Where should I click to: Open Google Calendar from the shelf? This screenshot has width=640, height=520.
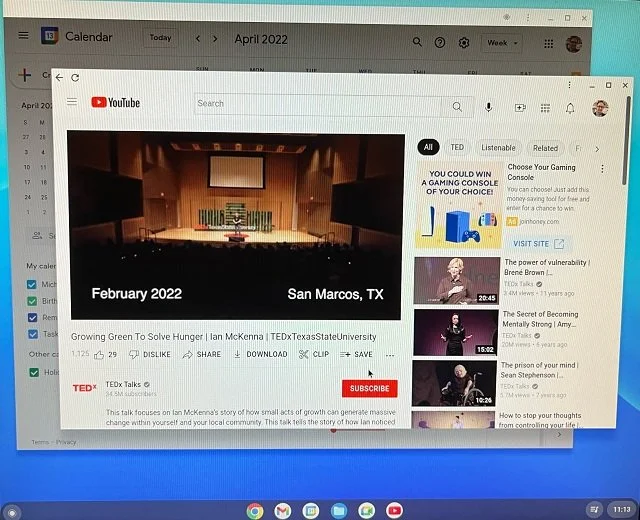tap(311, 510)
